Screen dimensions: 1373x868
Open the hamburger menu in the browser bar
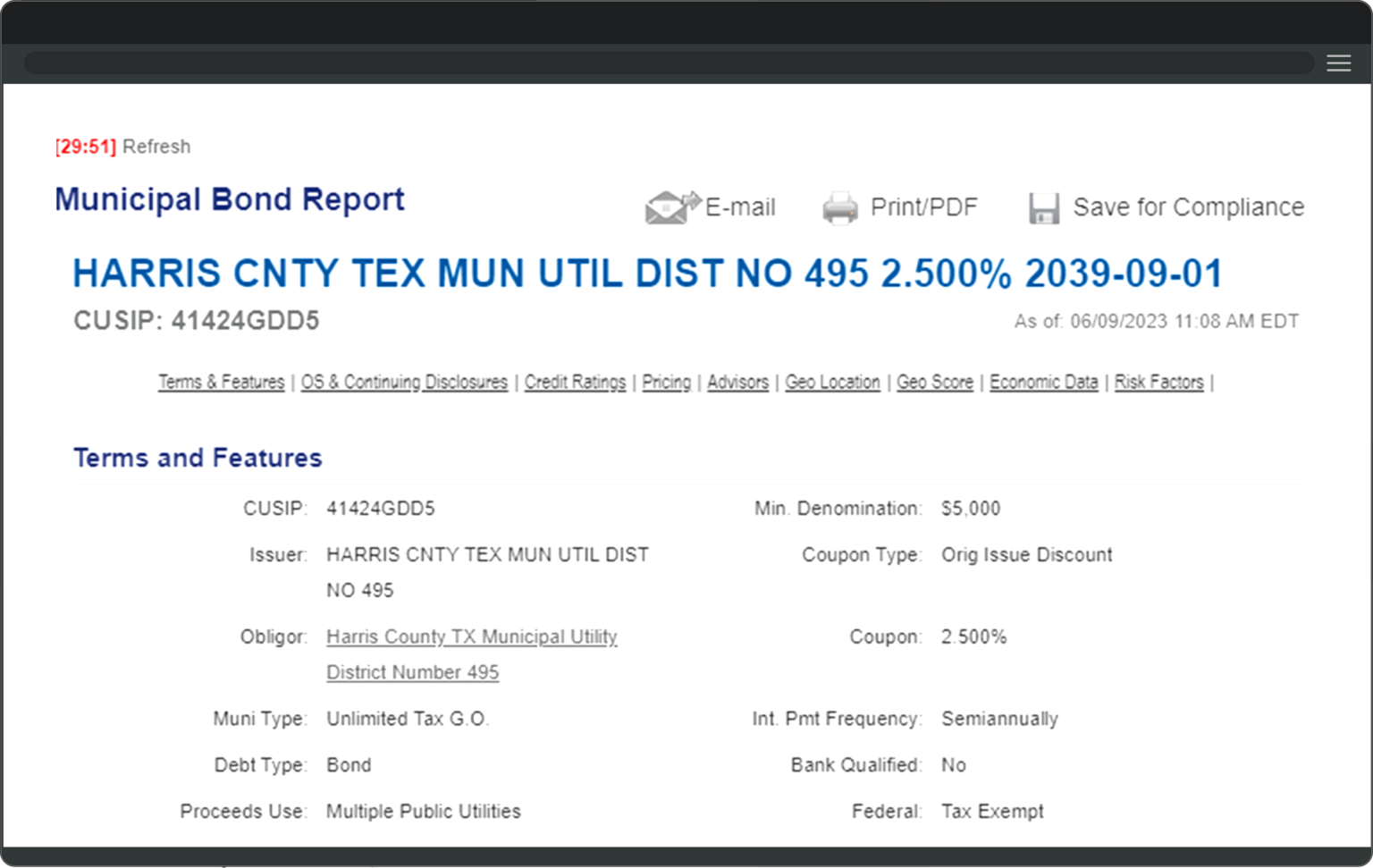[1338, 63]
